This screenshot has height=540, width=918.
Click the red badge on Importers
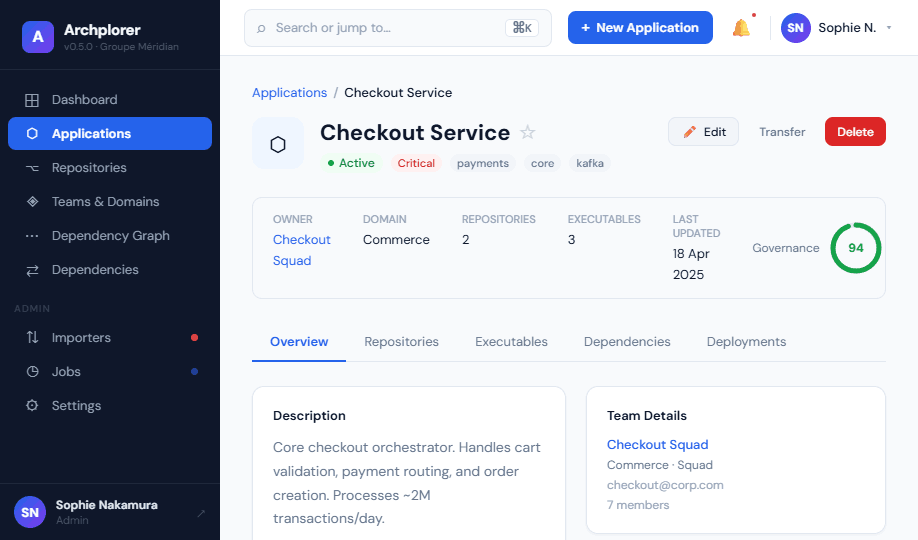[194, 337]
